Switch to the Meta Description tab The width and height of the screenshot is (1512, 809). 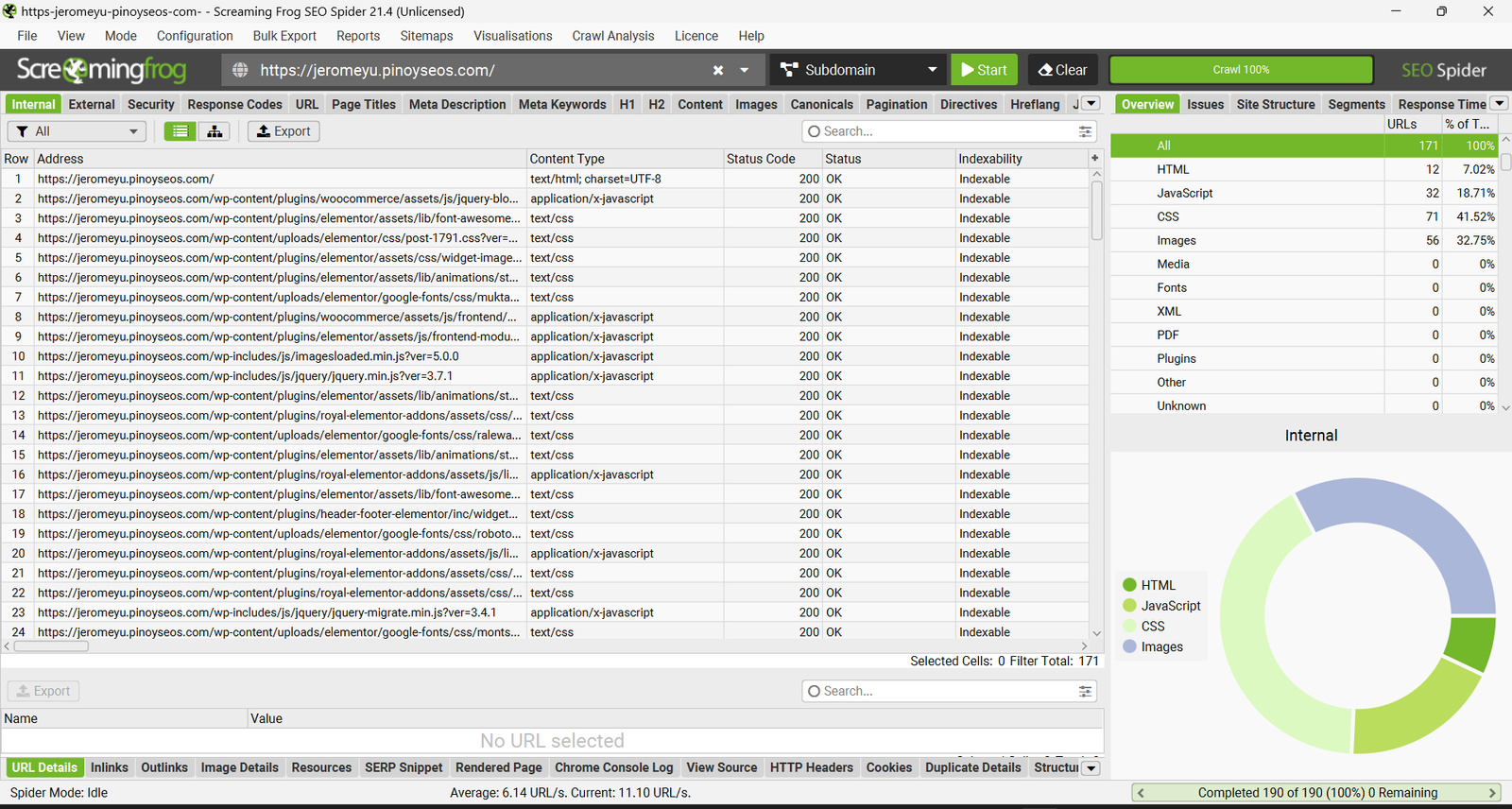[457, 104]
